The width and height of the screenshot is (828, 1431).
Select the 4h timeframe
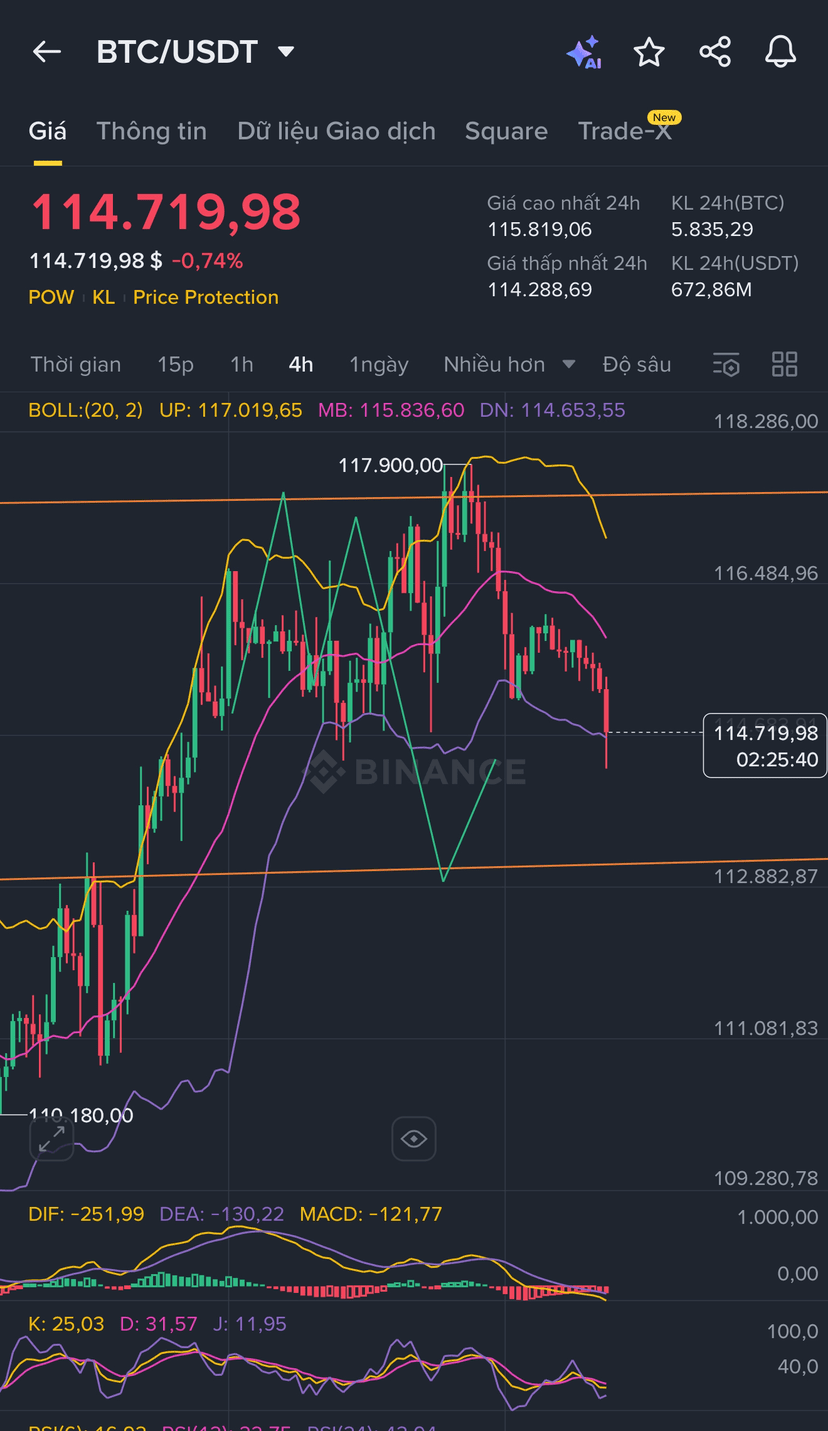301,365
